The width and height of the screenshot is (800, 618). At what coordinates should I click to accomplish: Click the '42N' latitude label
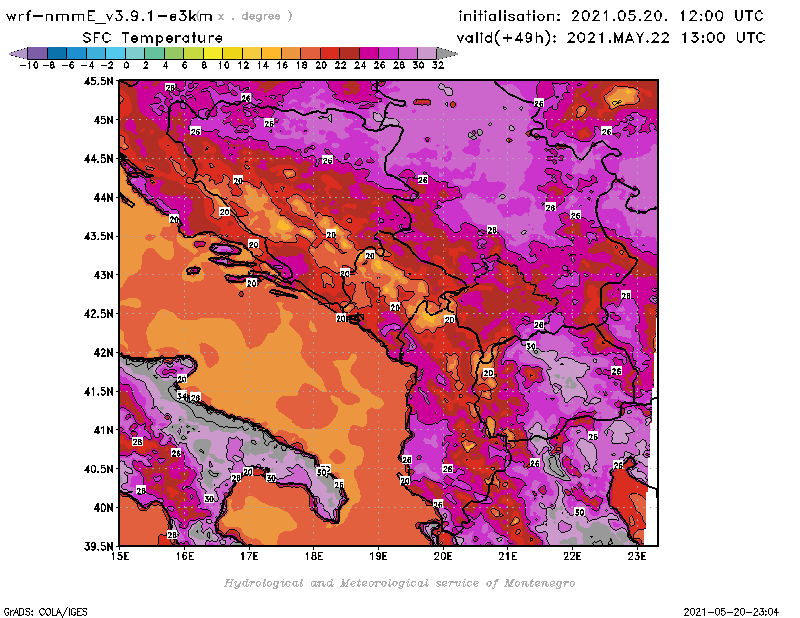click(103, 353)
